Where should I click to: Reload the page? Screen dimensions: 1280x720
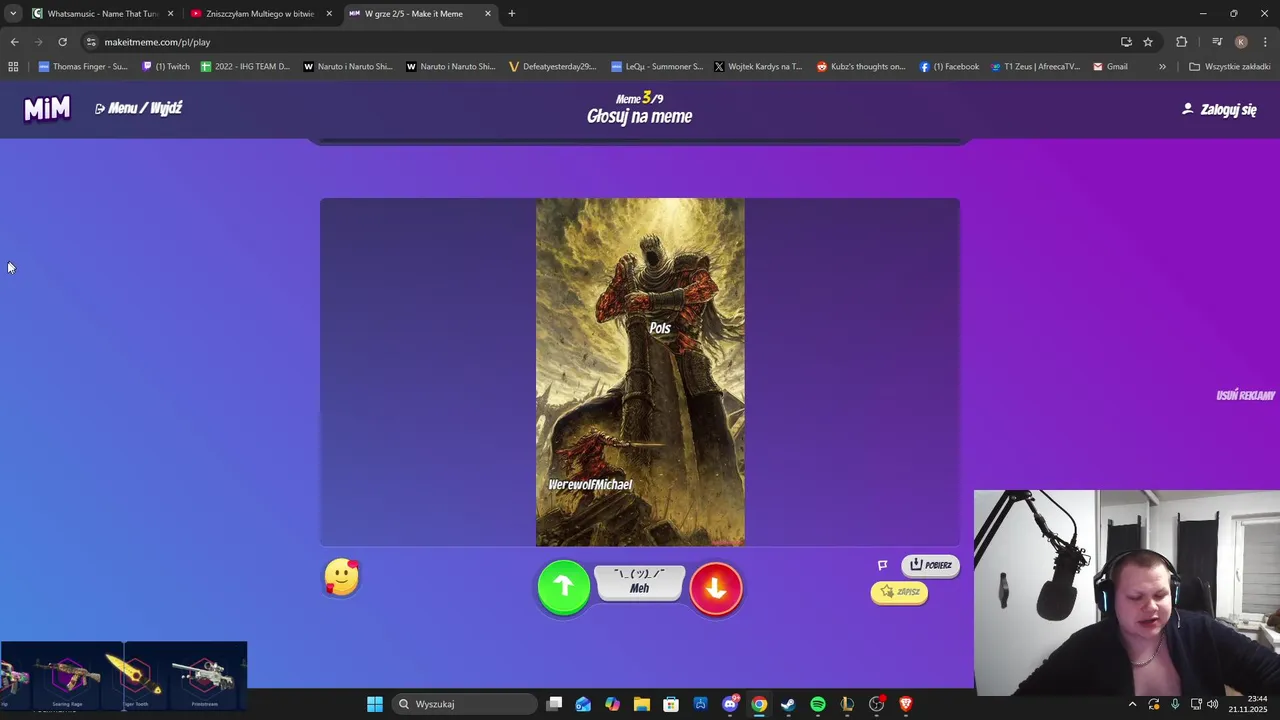click(62, 42)
